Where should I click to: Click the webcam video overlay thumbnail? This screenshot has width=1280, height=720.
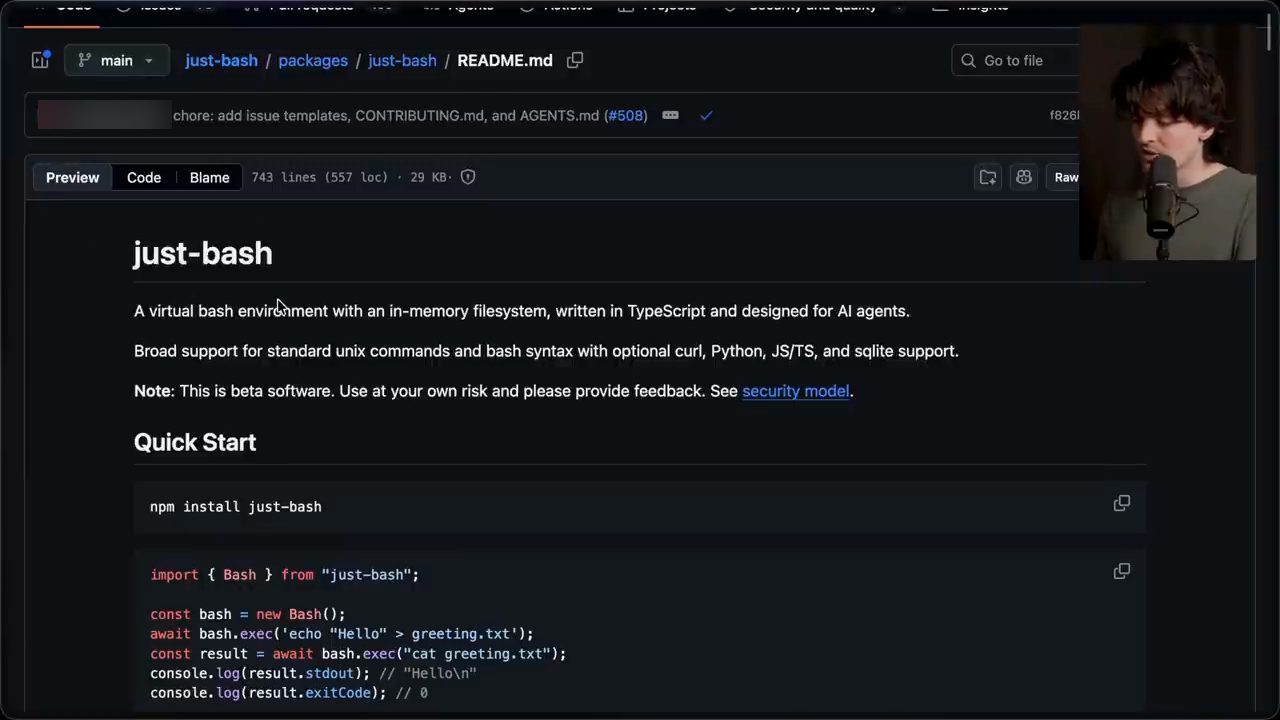[1167, 142]
